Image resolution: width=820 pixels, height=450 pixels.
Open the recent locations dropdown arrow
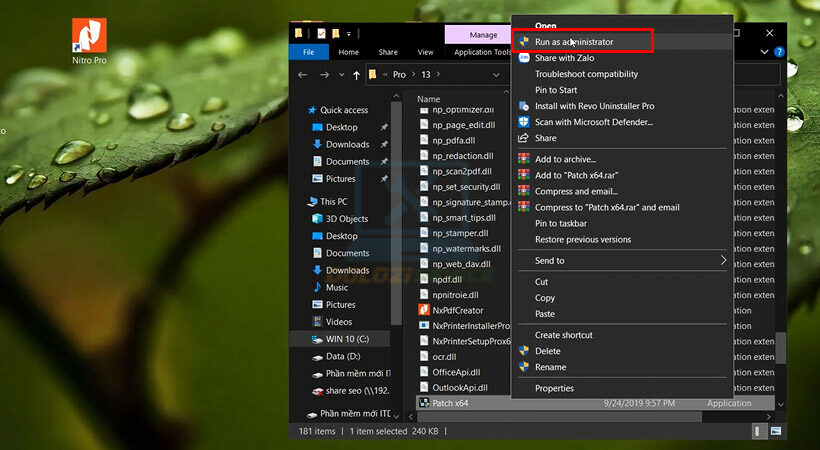341,75
